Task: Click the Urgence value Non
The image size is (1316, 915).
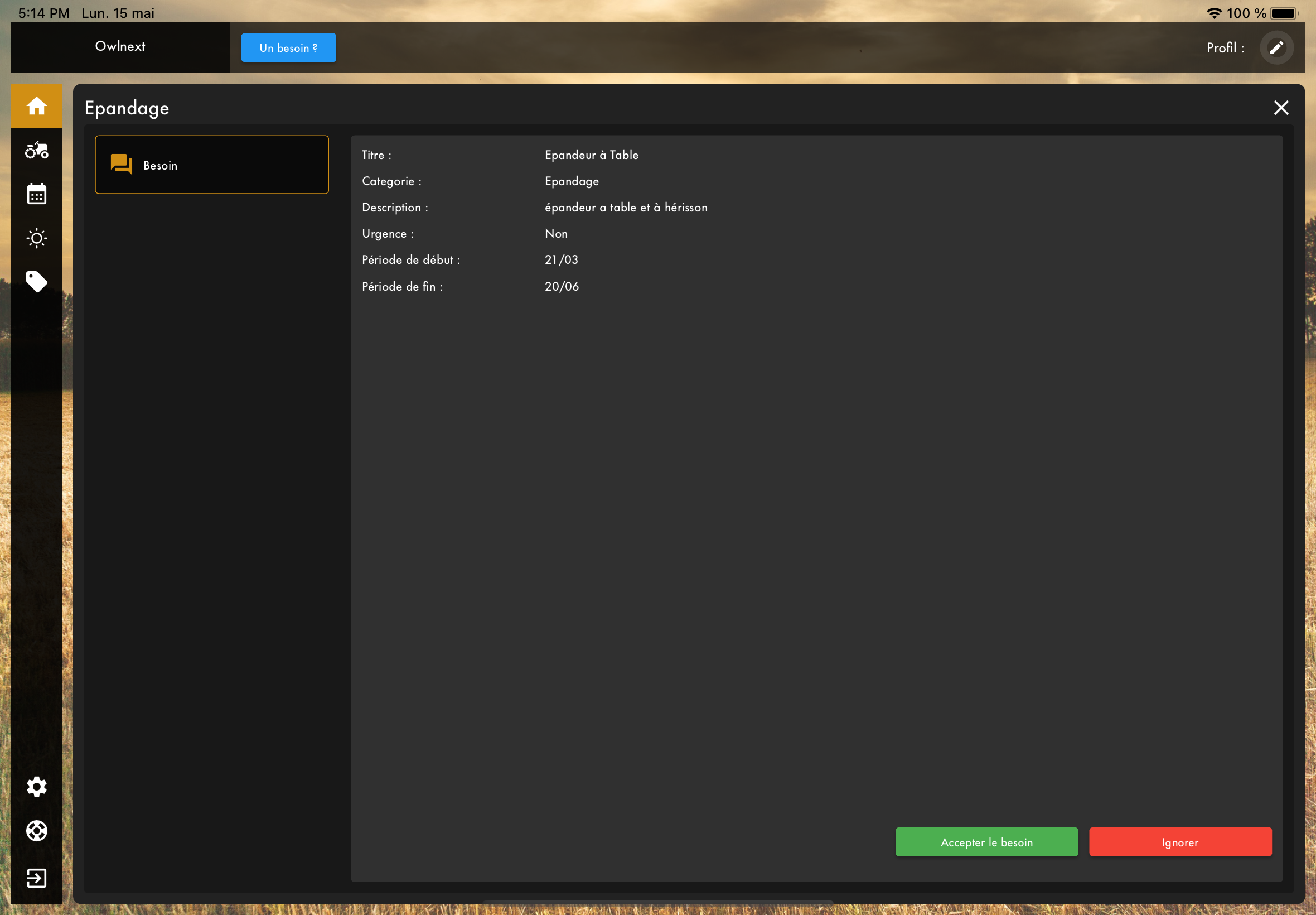Action: point(557,233)
